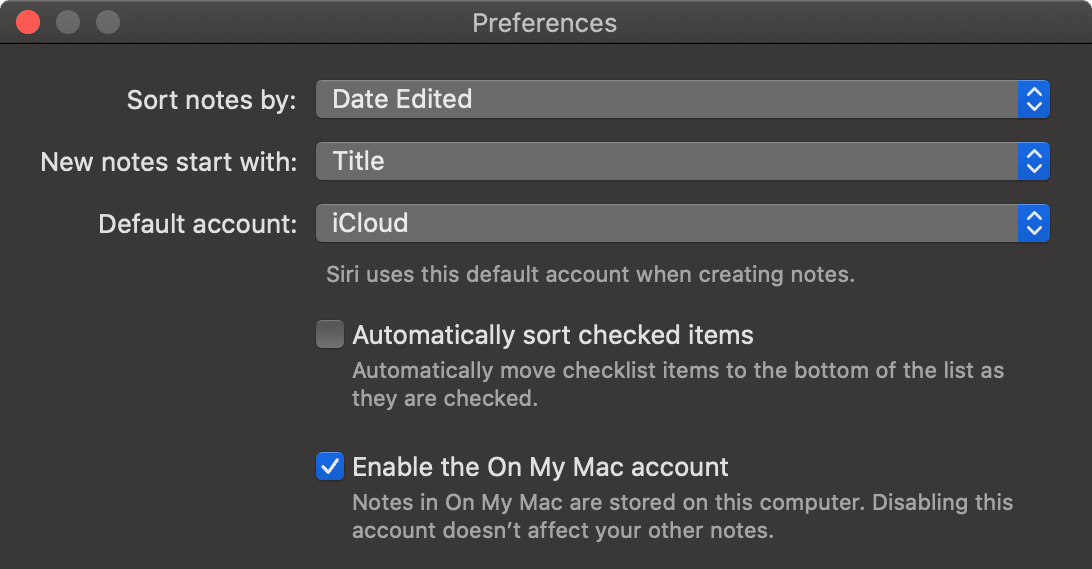1092x569 pixels.
Task: Click the Default account label
Action: tap(197, 224)
